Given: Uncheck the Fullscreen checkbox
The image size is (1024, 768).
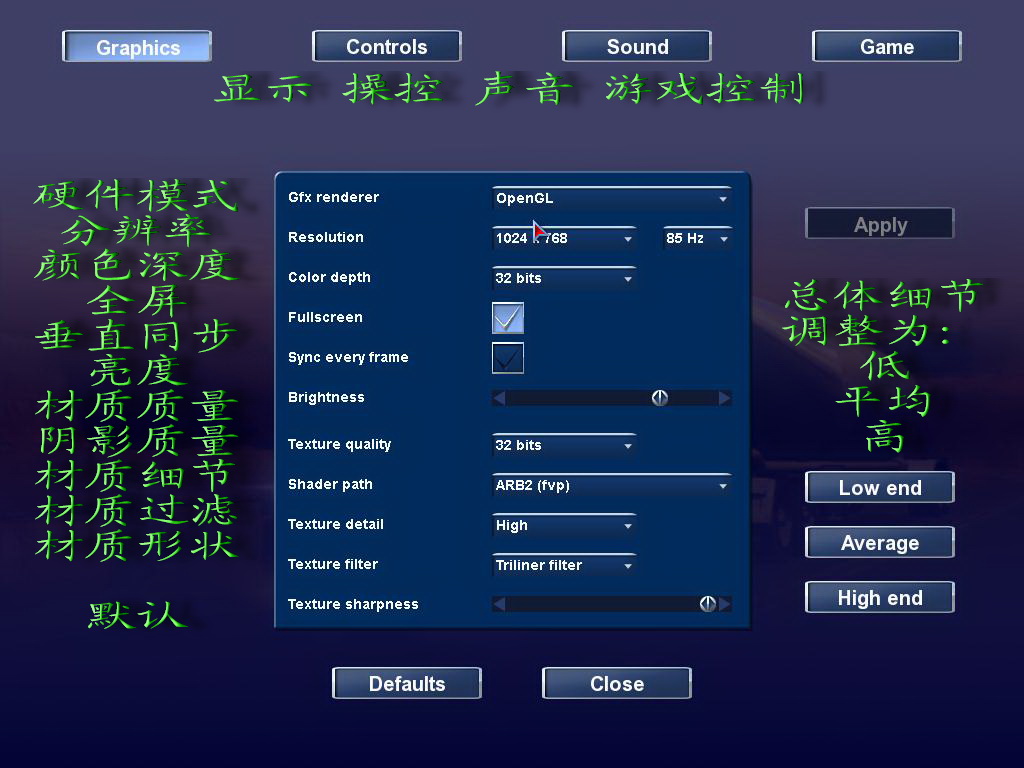Looking at the screenshot, I should click(x=508, y=318).
